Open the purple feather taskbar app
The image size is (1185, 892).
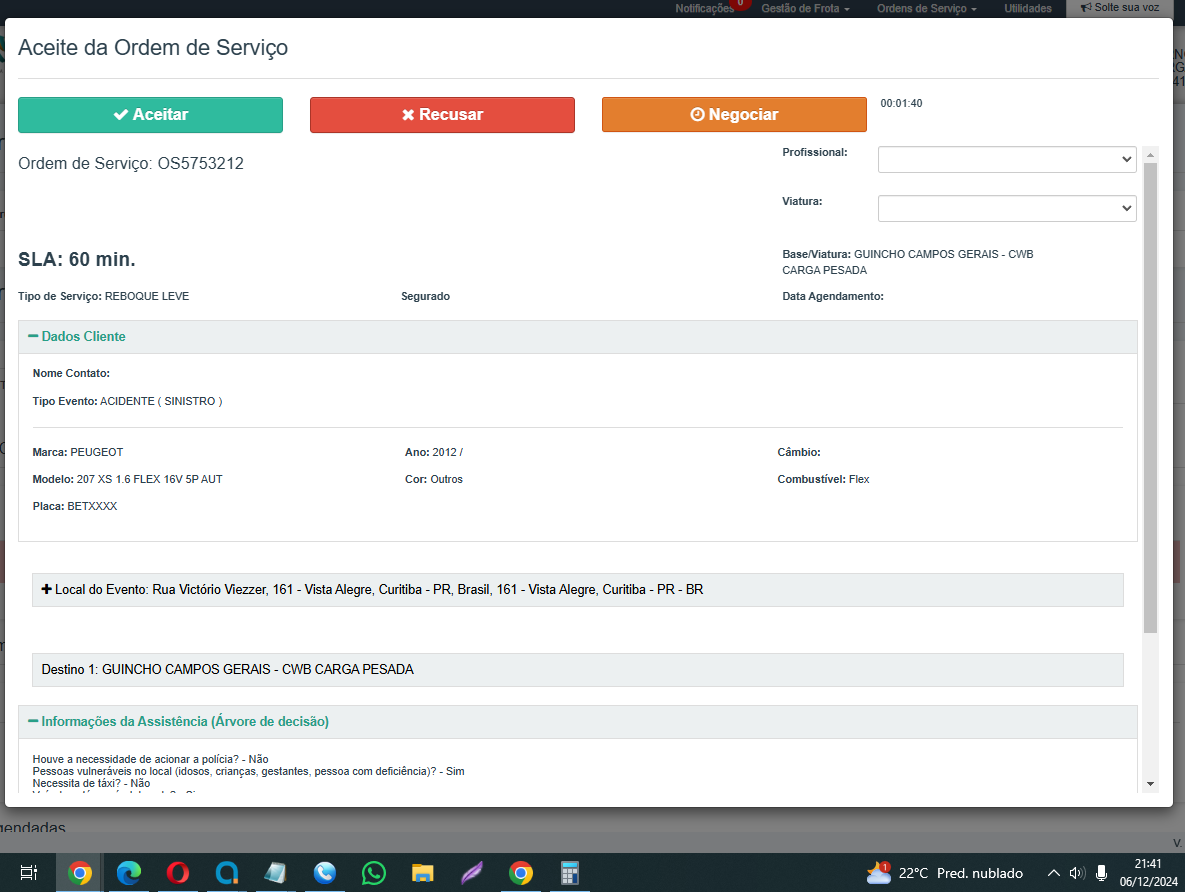tap(472, 873)
